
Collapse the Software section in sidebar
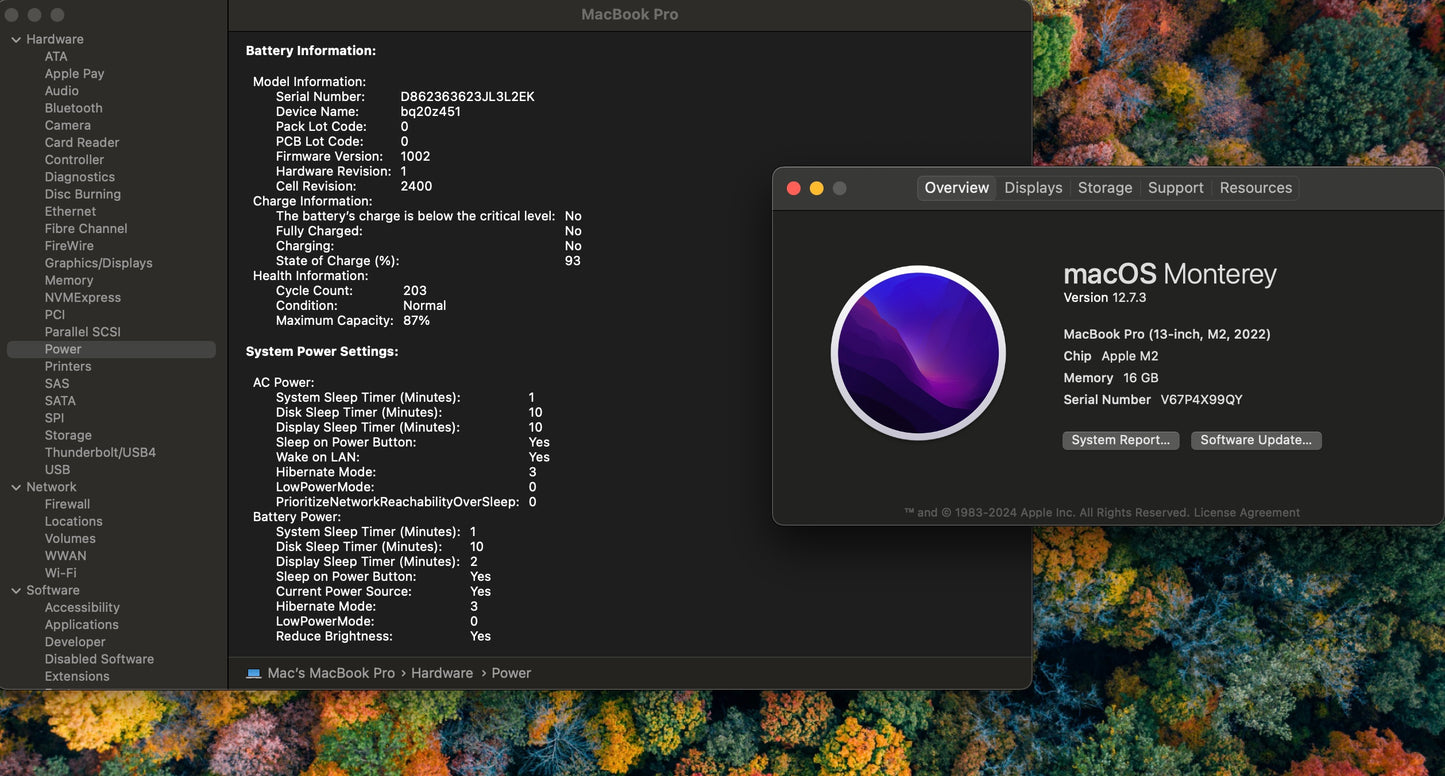coord(16,590)
